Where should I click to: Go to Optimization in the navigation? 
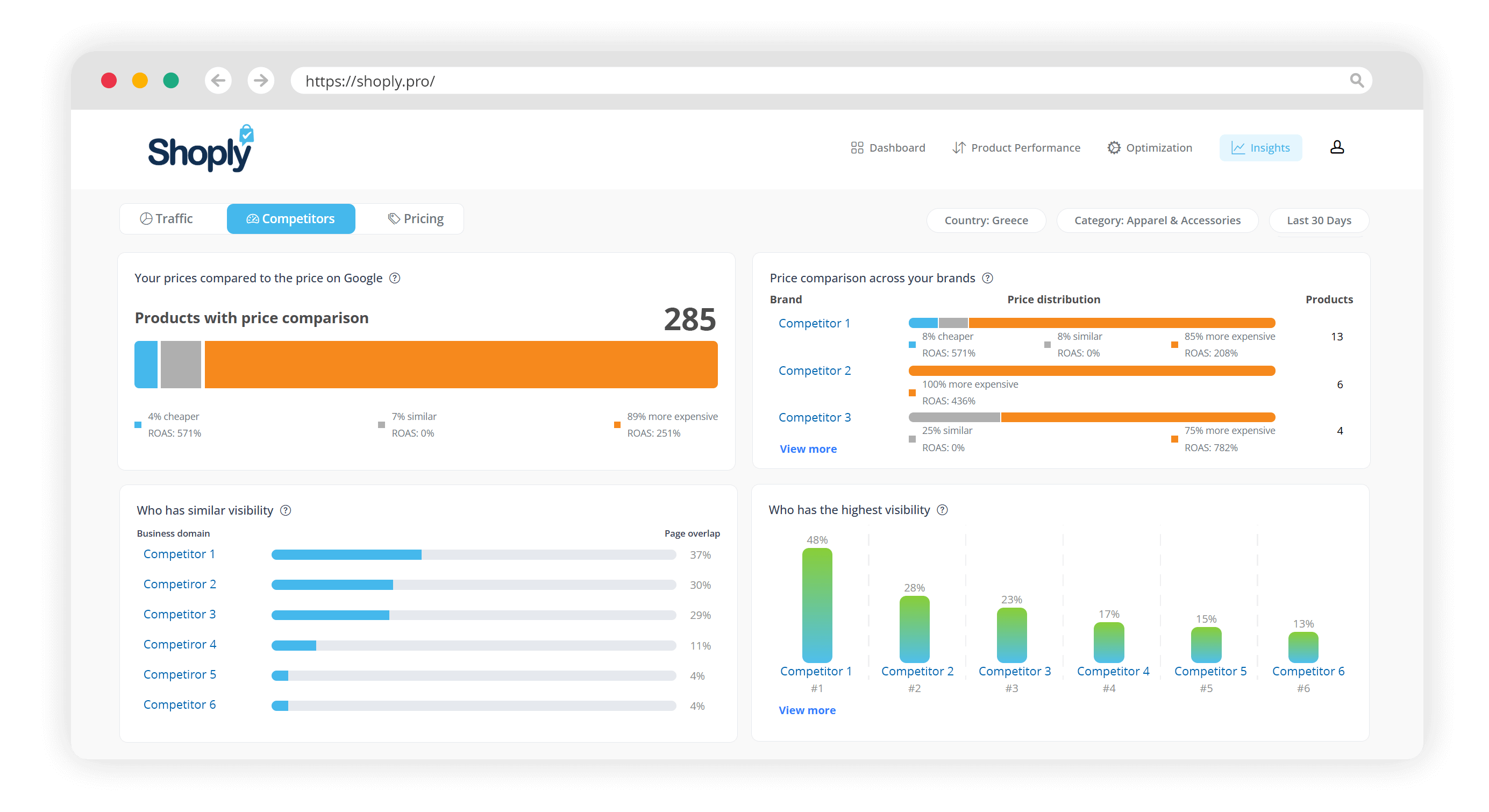(1149, 148)
